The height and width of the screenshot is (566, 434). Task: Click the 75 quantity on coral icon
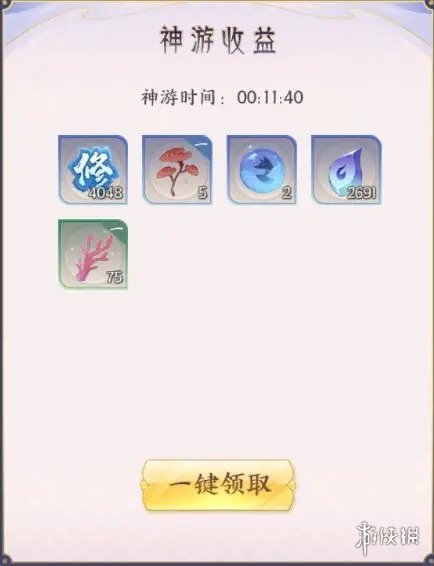[x=114, y=278]
